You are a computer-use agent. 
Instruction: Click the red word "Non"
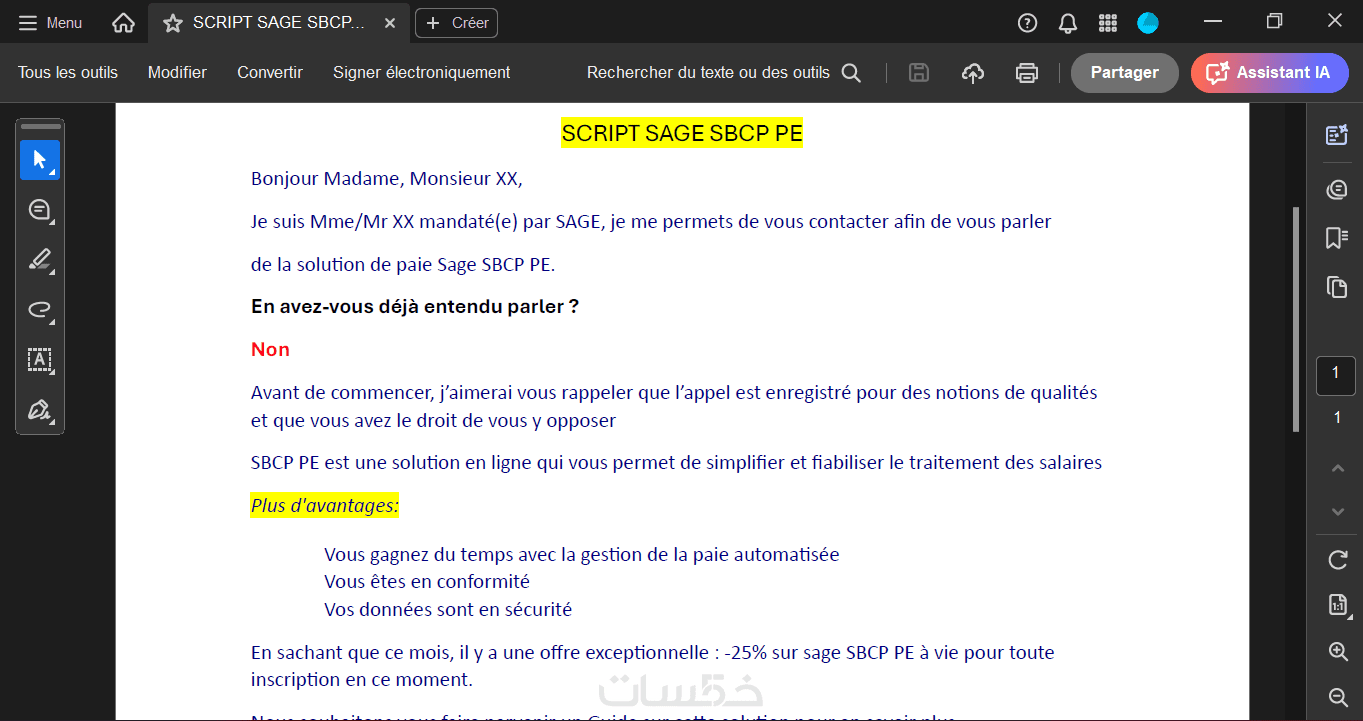[x=270, y=350]
